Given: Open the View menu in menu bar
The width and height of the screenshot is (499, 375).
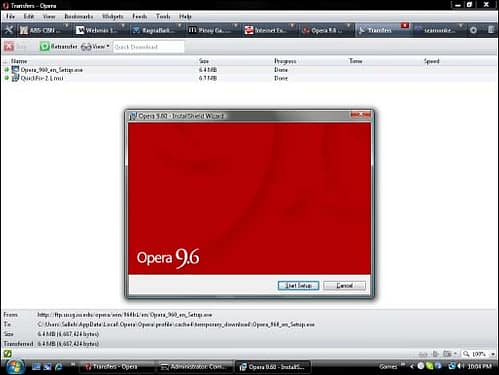Looking at the screenshot, I should pos(49,16).
